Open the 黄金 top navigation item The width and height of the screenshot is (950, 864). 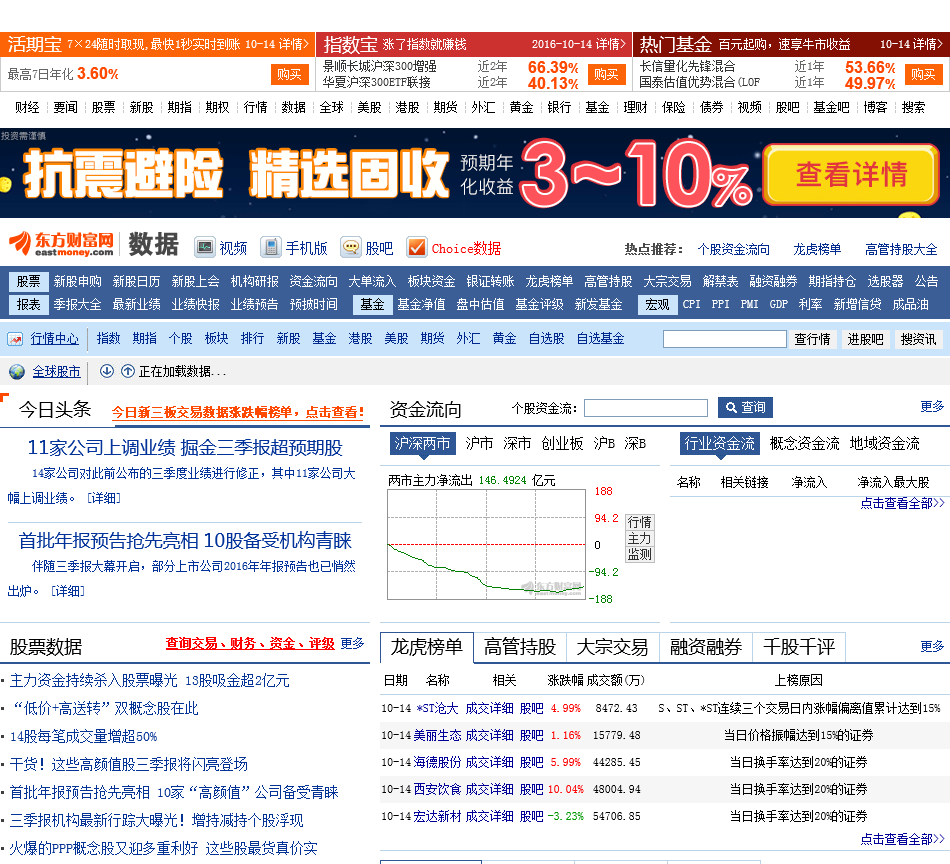pyautogui.click(x=522, y=107)
